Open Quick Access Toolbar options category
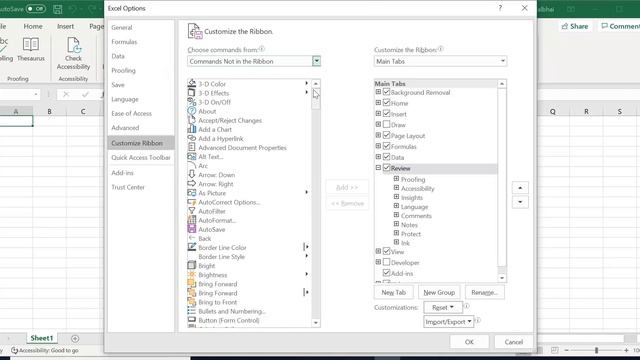Screen dimensions: 640x360 click(x=141, y=158)
